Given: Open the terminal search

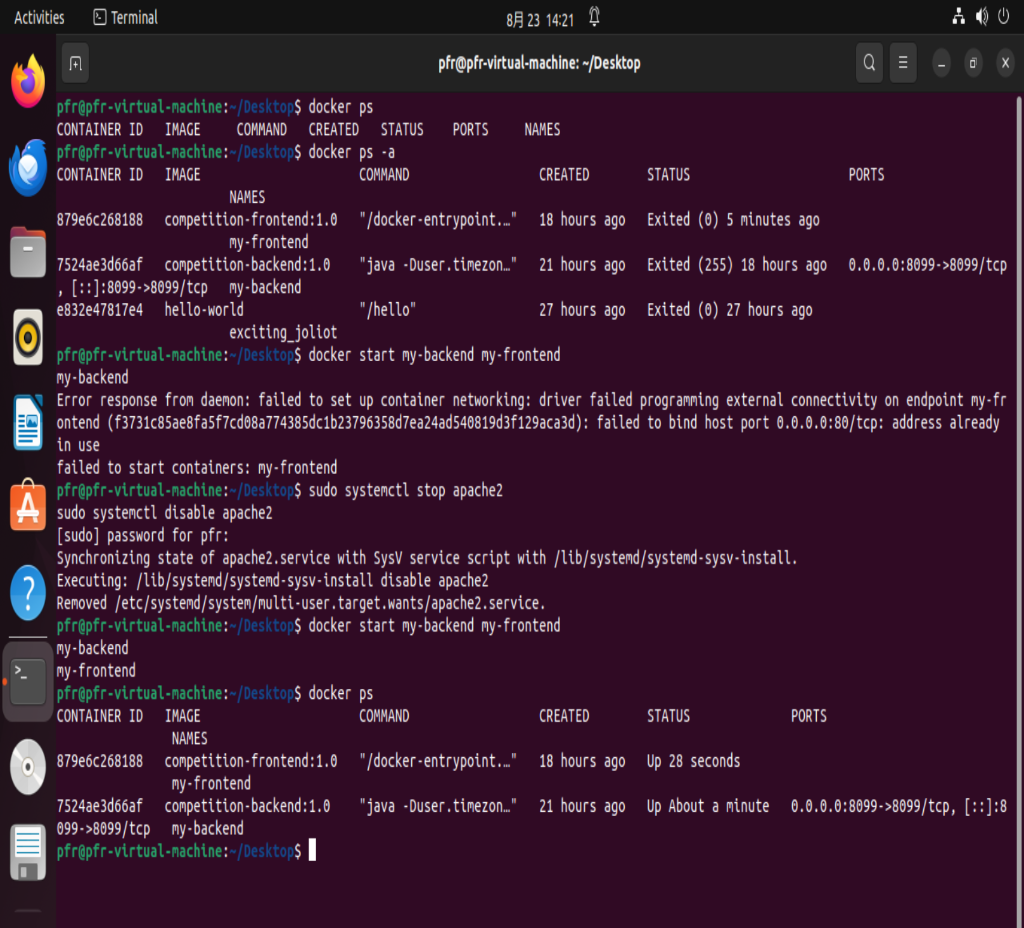Looking at the screenshot, I should [x=869, y=63].
